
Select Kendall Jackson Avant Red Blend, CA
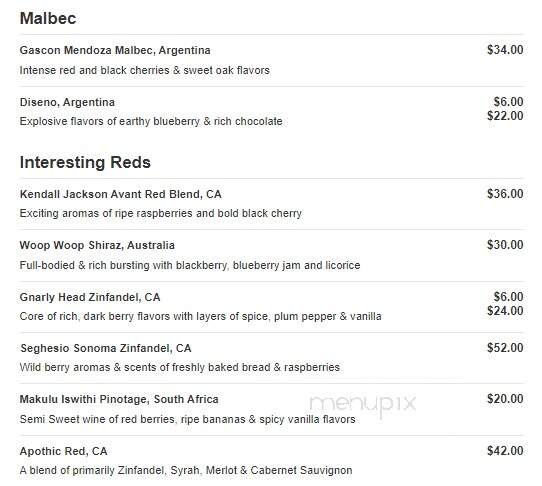(121, 194)
